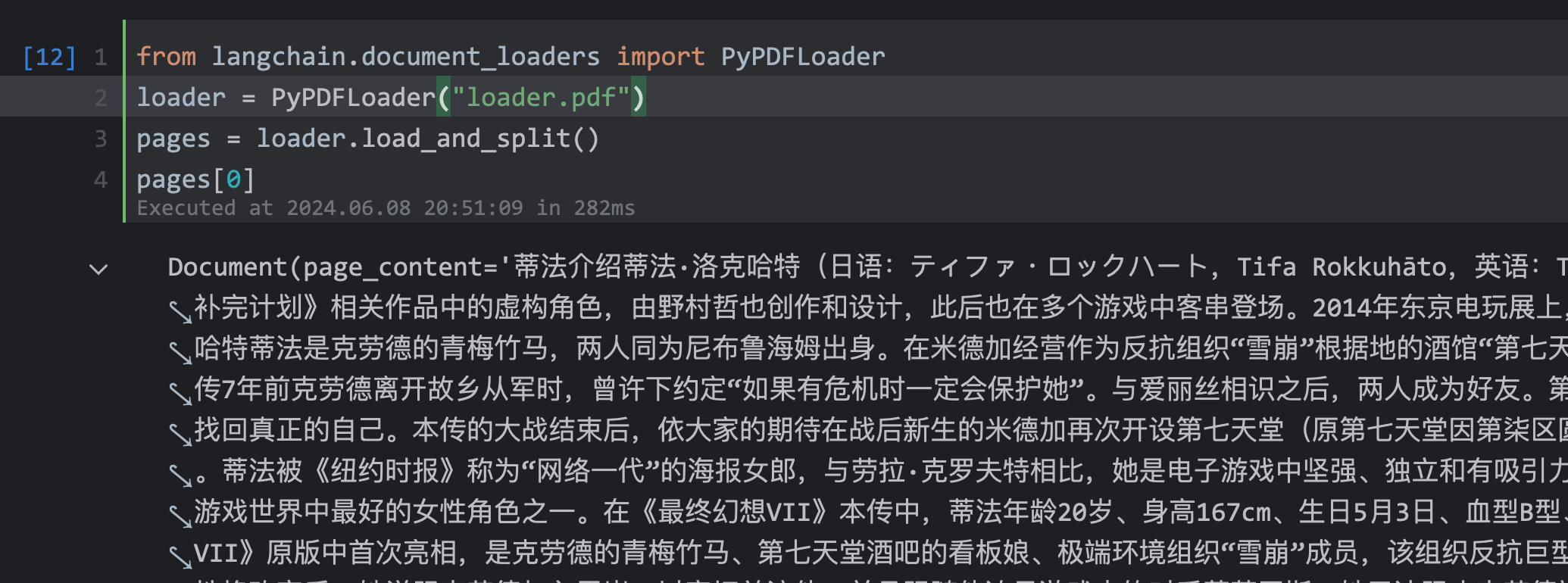Viewport: 1568px width, 583px height.
Task: Click line number 4 in the gutter
Action: point(101,179)
